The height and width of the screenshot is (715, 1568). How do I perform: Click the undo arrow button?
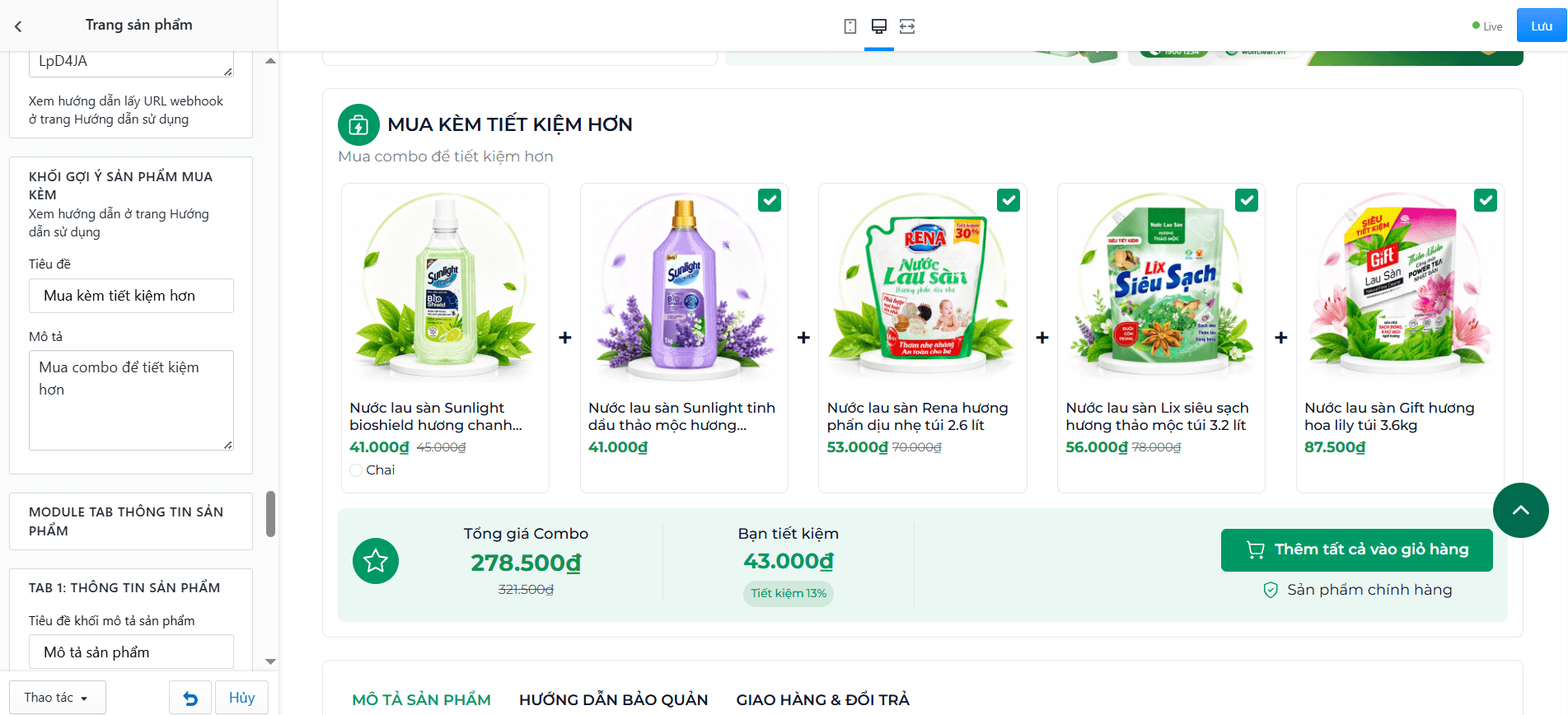click(190, 698)
